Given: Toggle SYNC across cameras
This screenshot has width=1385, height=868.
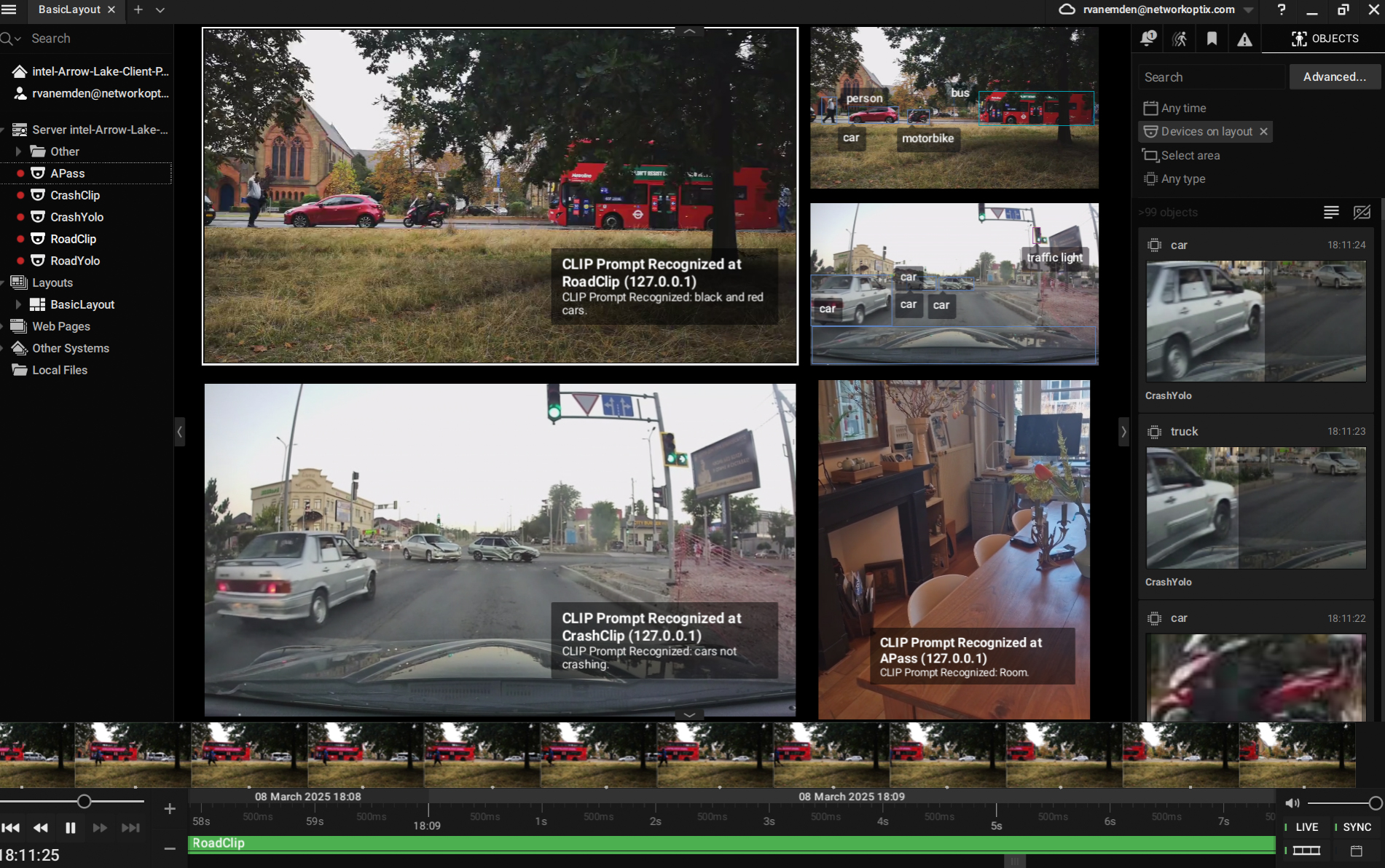Looking at the screenshot, I should pyautogui.click(x=1356, y=827).
